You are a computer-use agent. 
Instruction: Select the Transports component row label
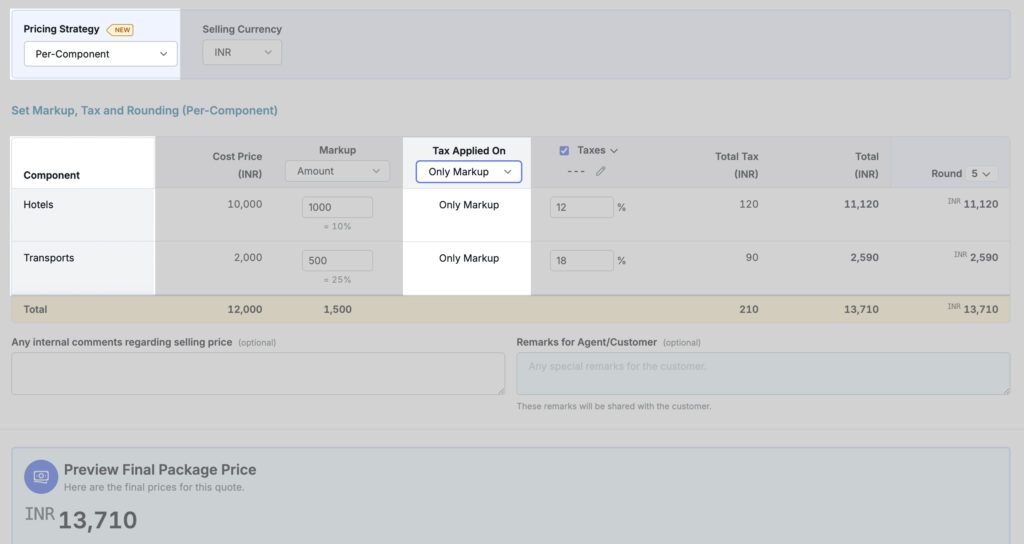[49, 258]
